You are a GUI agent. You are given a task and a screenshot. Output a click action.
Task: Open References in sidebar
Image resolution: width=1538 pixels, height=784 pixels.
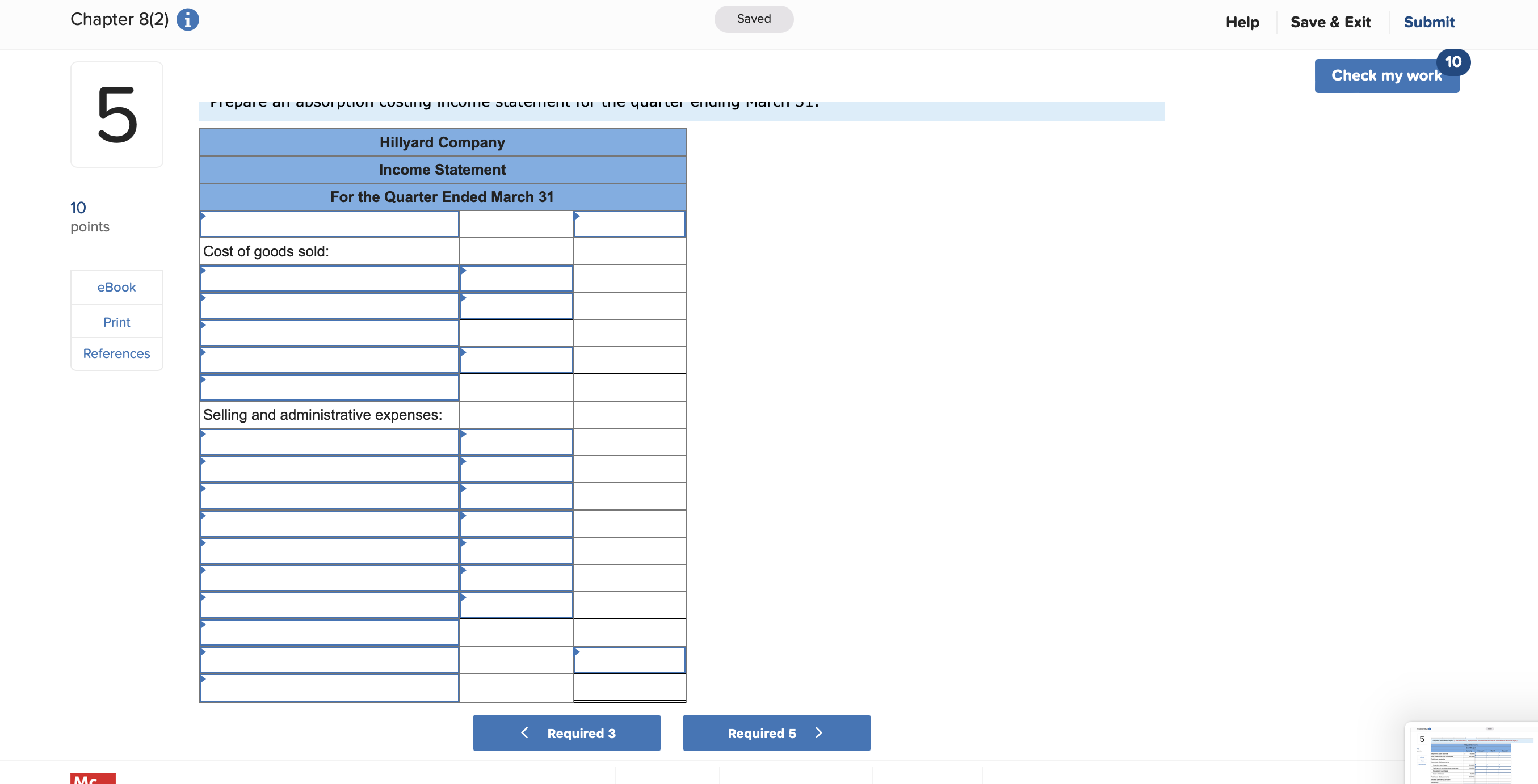(116, 354)
